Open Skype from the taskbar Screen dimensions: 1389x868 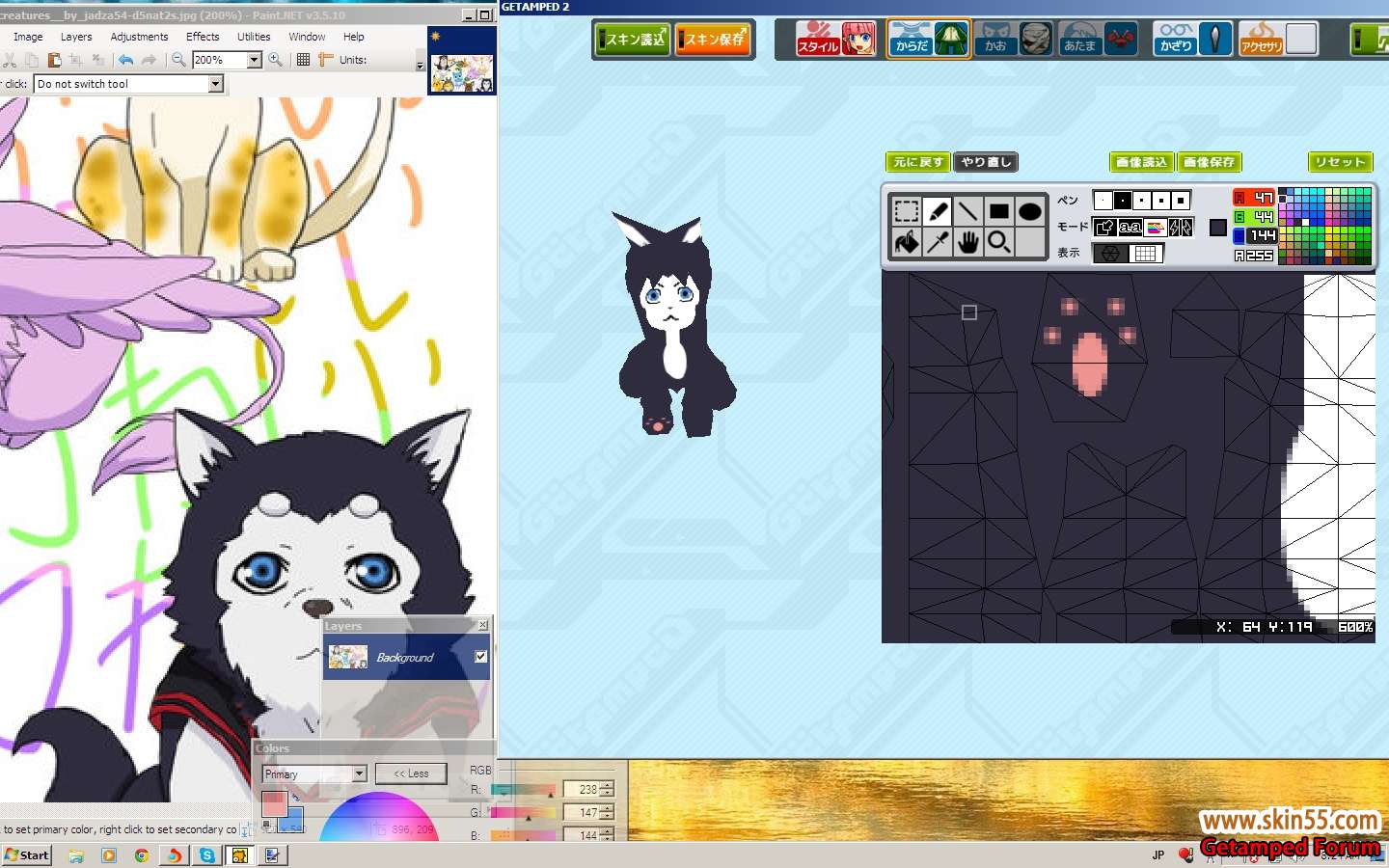[x=206, y=855]
